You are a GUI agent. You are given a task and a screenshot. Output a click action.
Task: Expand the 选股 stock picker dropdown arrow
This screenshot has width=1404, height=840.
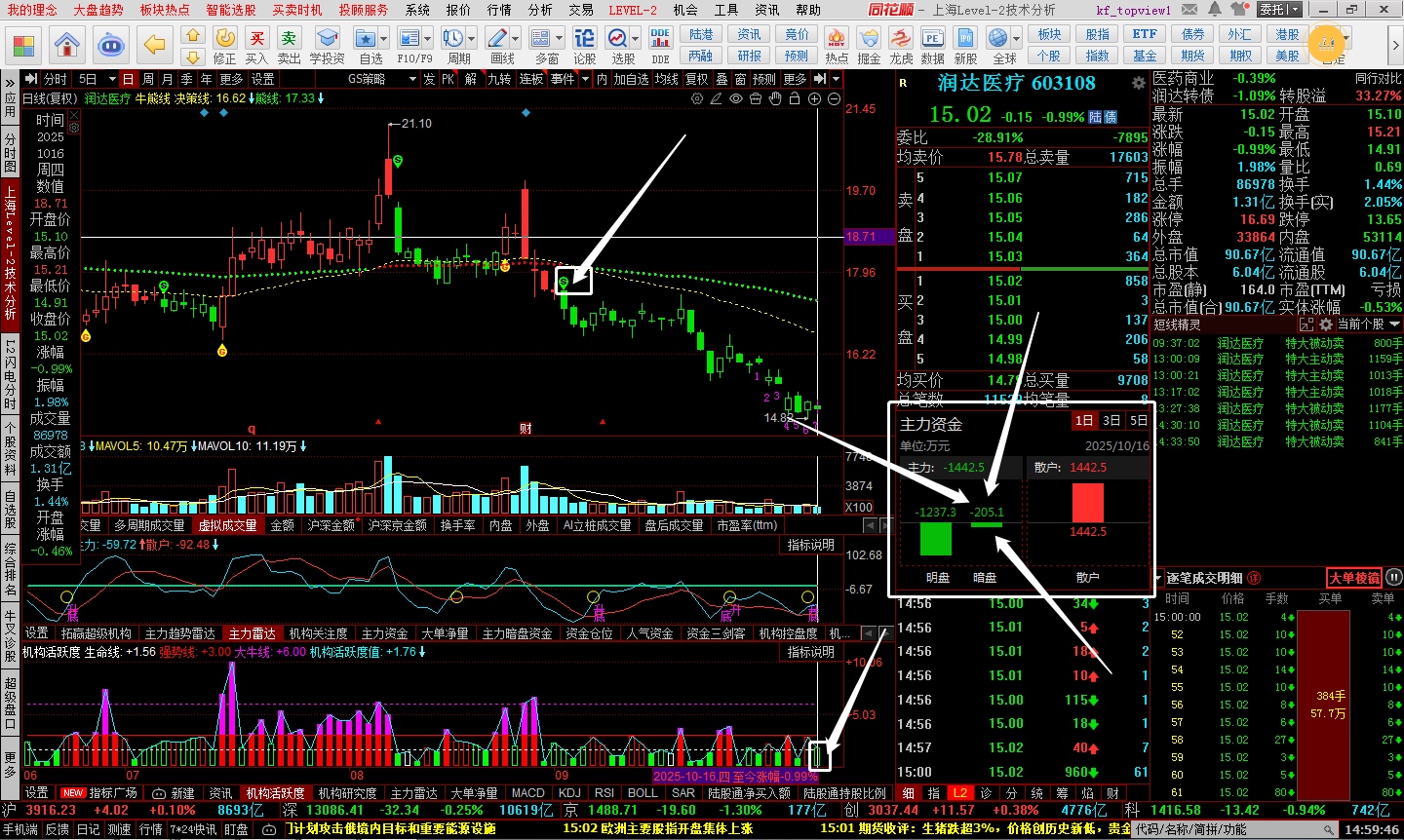point(635,38)
